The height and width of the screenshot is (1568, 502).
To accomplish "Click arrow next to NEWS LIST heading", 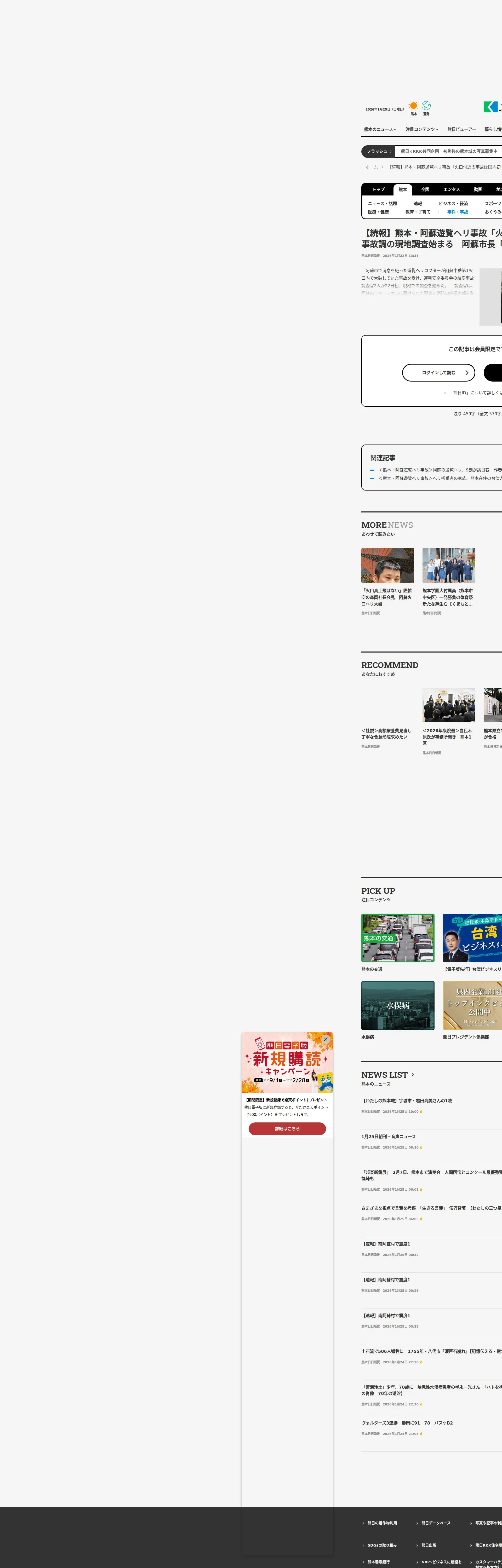I will pyautogui.click(x=412, y=1074).
